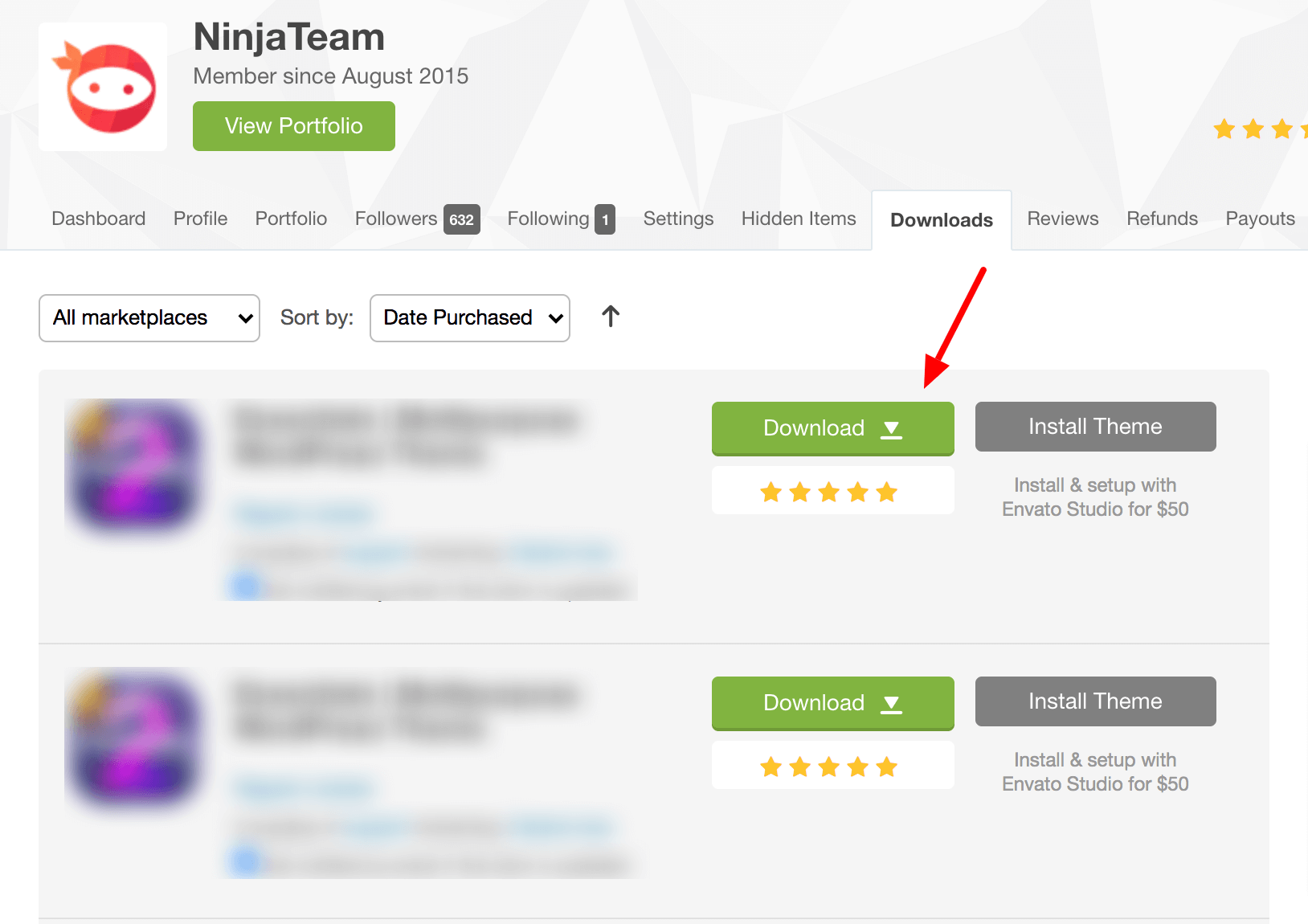The width and height of the screenshot is (1308, 924).
Task: Rate first item five stars
Action: (x=887, y=492)
